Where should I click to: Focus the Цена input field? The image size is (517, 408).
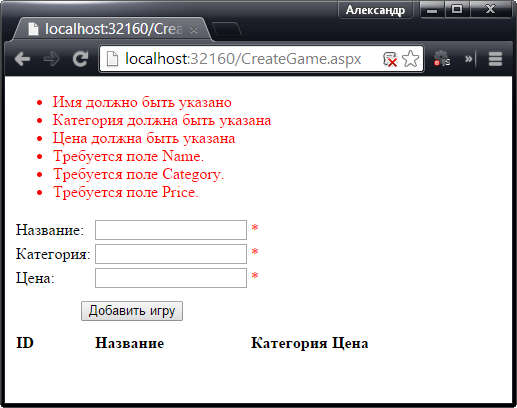171,278
